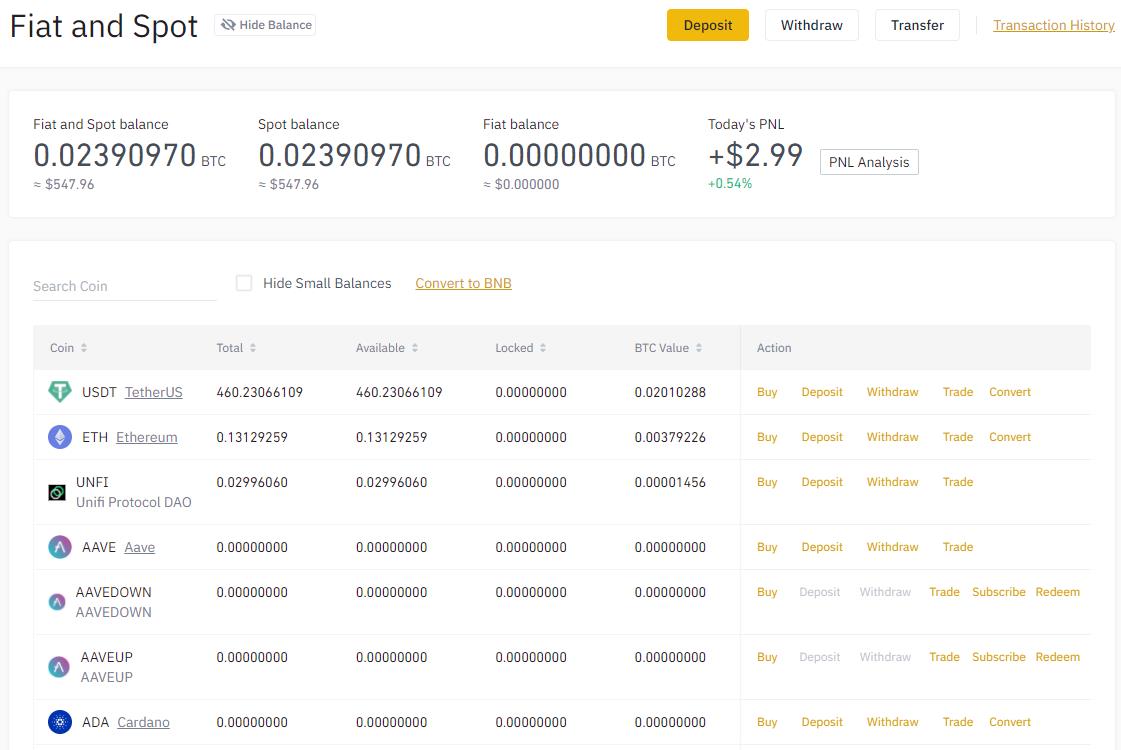
Task: Open Ethereum coin link
Action: [147, 438]
